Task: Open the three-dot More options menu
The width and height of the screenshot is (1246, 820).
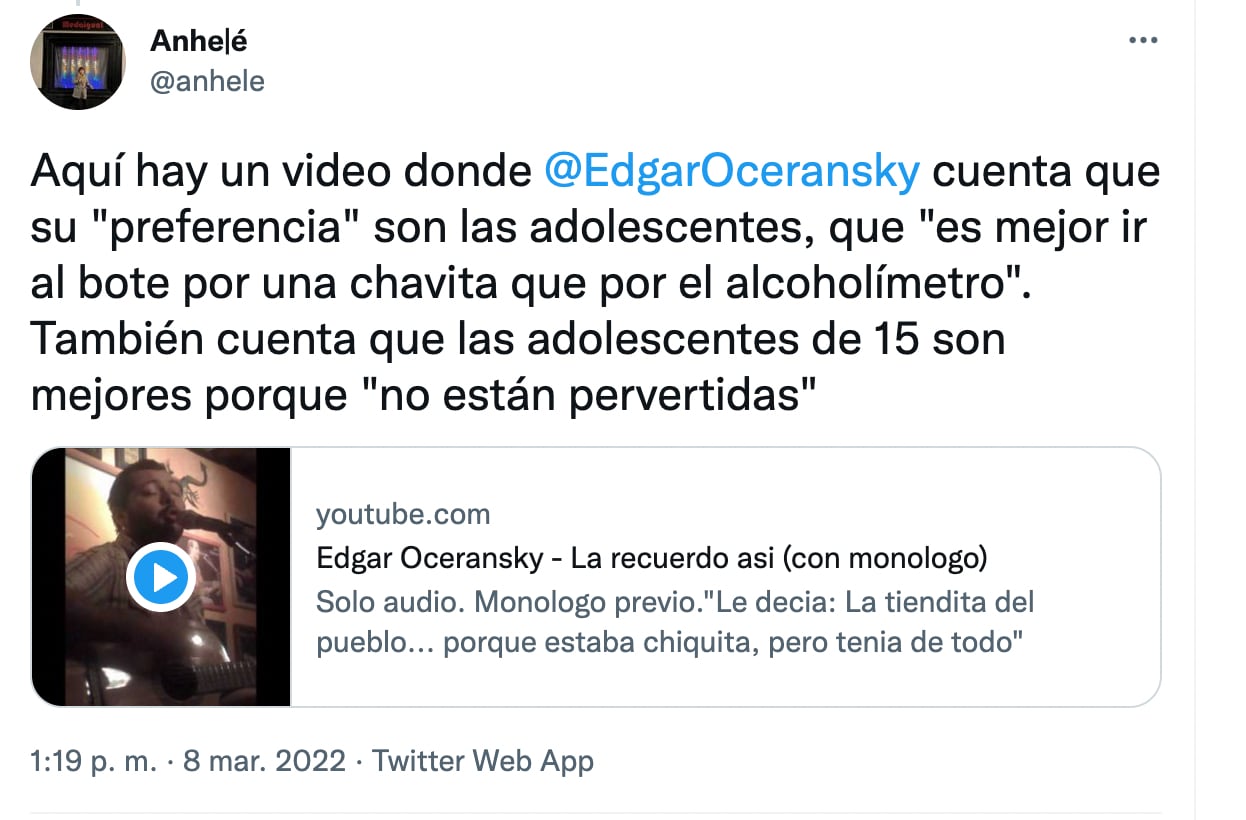Action: pyautogui.click(x=1143, y=41)
